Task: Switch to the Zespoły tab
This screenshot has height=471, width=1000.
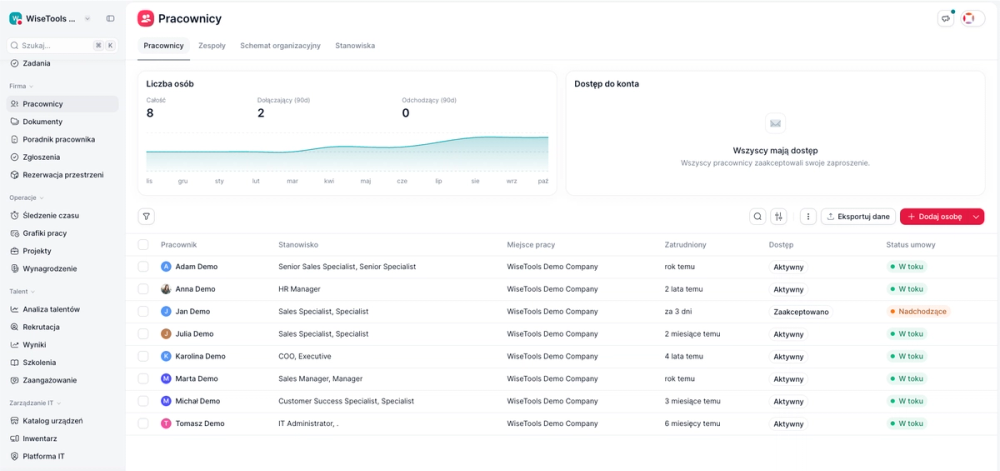Action: (x=212, y=46)
